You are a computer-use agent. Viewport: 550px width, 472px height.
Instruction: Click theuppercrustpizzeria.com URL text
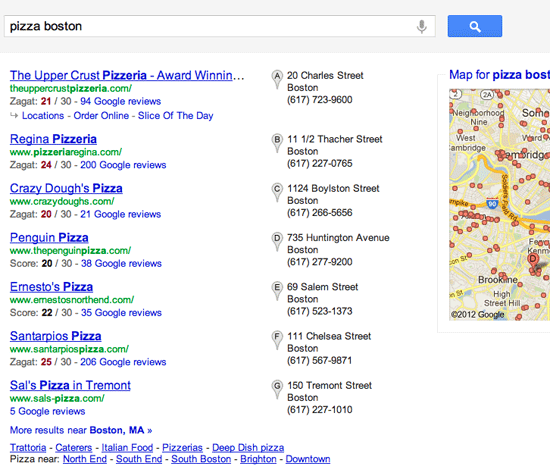tap(71, 88)
